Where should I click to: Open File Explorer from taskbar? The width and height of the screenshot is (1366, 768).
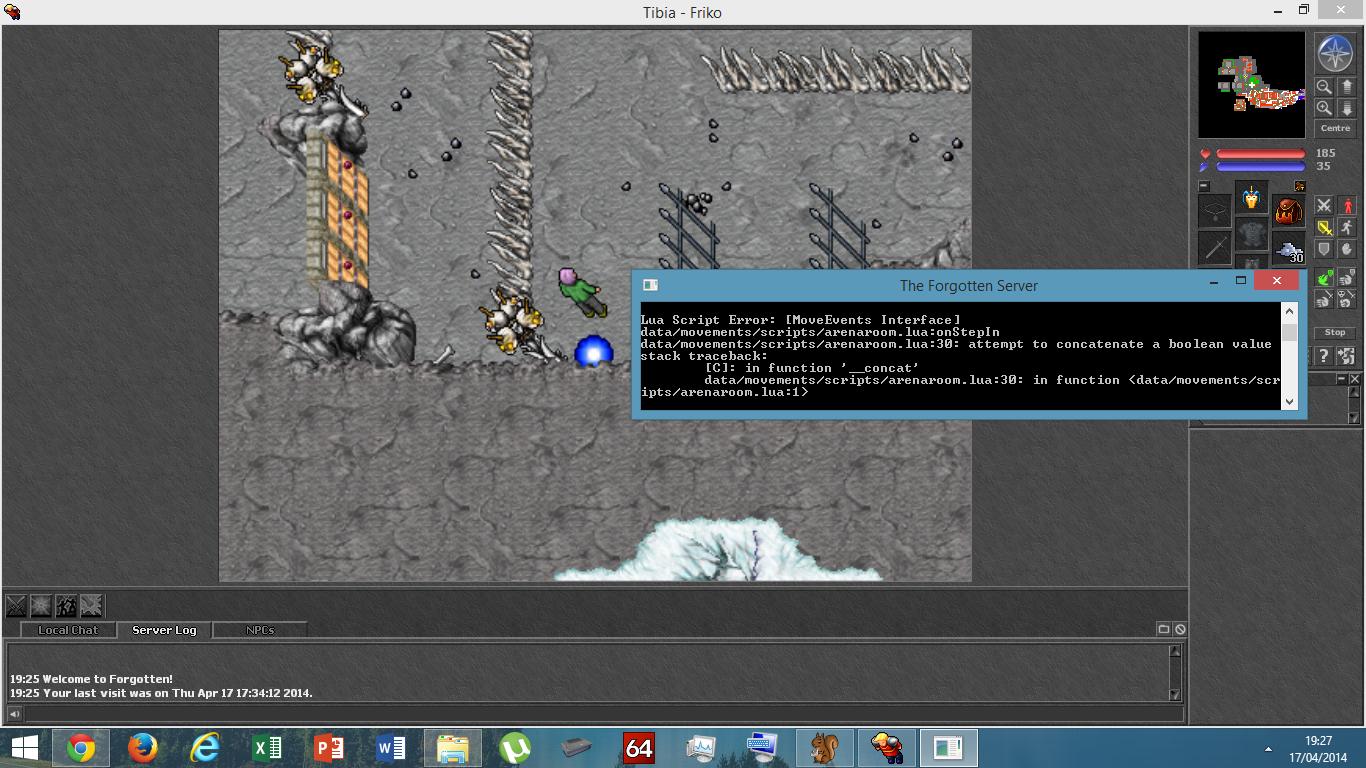pyautogui.click(x=453, y=748)
